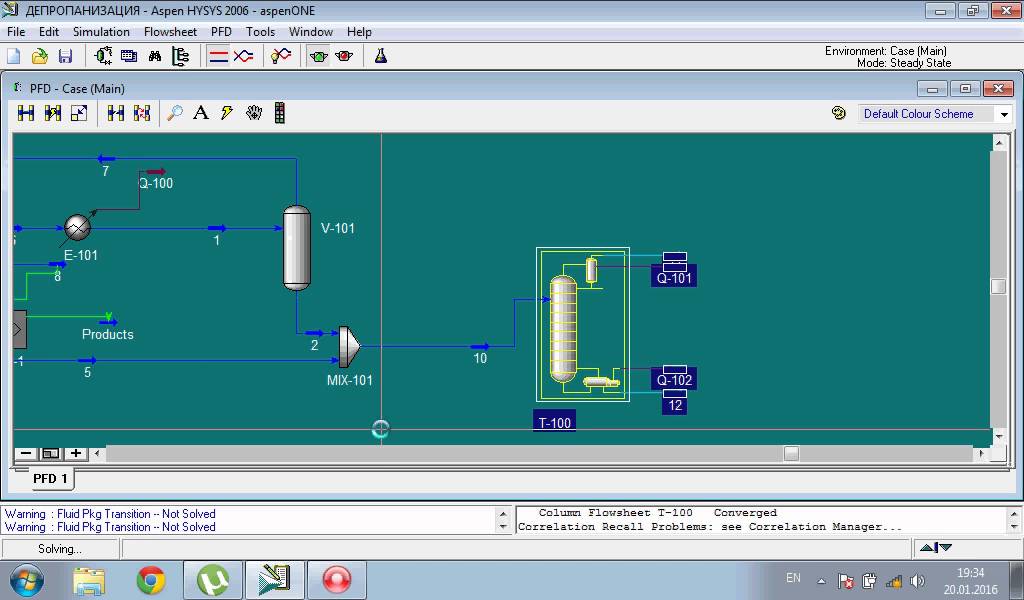This screenshot has width=1024, height=600.
Task: Click the Auto Attach Mode PFD icon
Action: [x=52, y=113]
